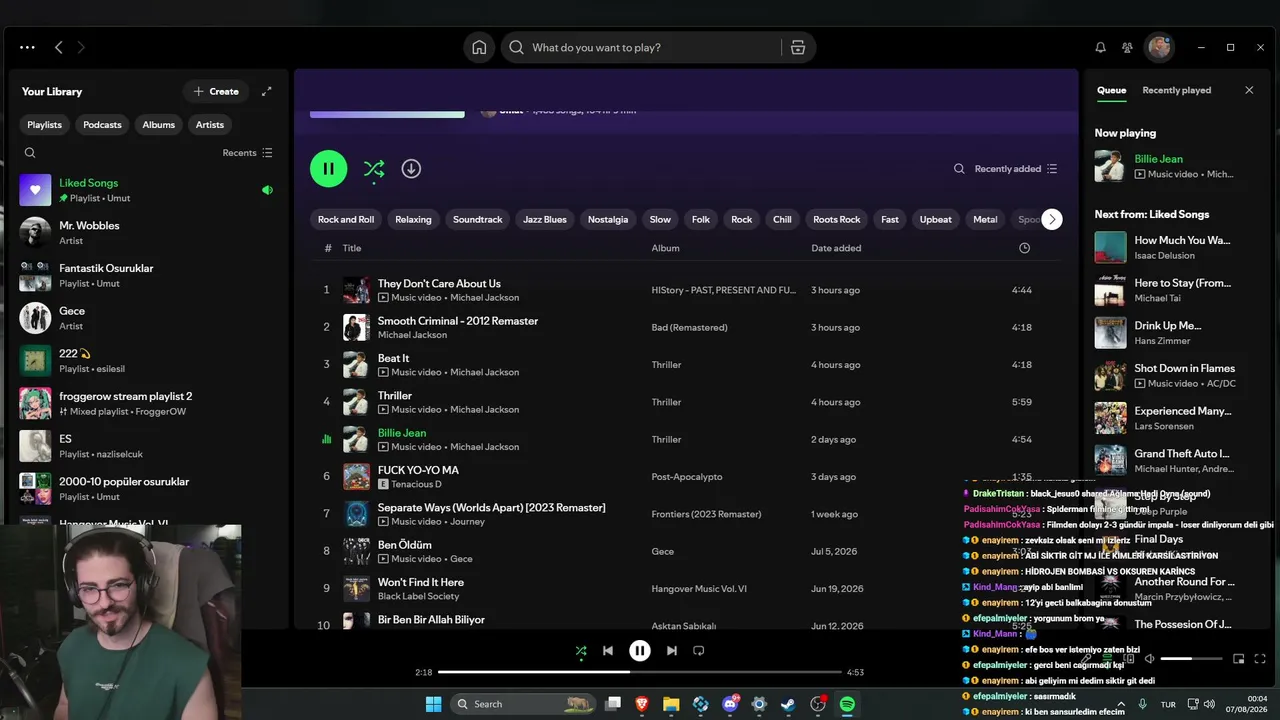Click the Windows taskbar Search box
This screenshot has height=720, width=1280.
point(521,704)
